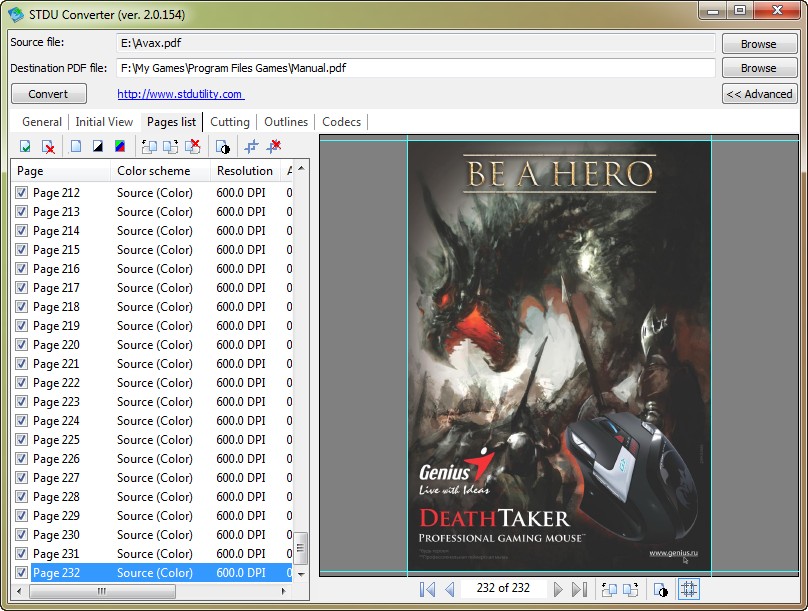Click the uncheck all pages red-X icon
This screenshot has width=808, height=611.
coord(48,147)
